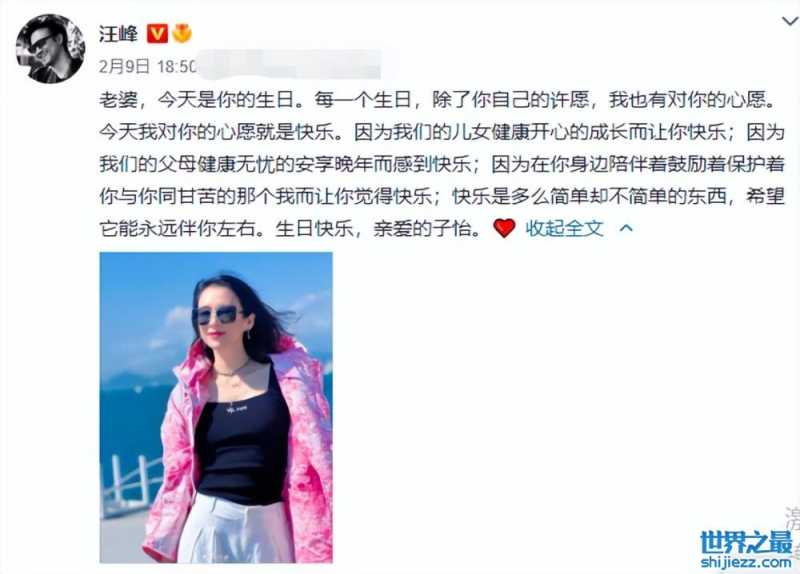800x574 pixels.
Task: Click the 世界之最 watermark logo
Action: click(x=747, y=542)
